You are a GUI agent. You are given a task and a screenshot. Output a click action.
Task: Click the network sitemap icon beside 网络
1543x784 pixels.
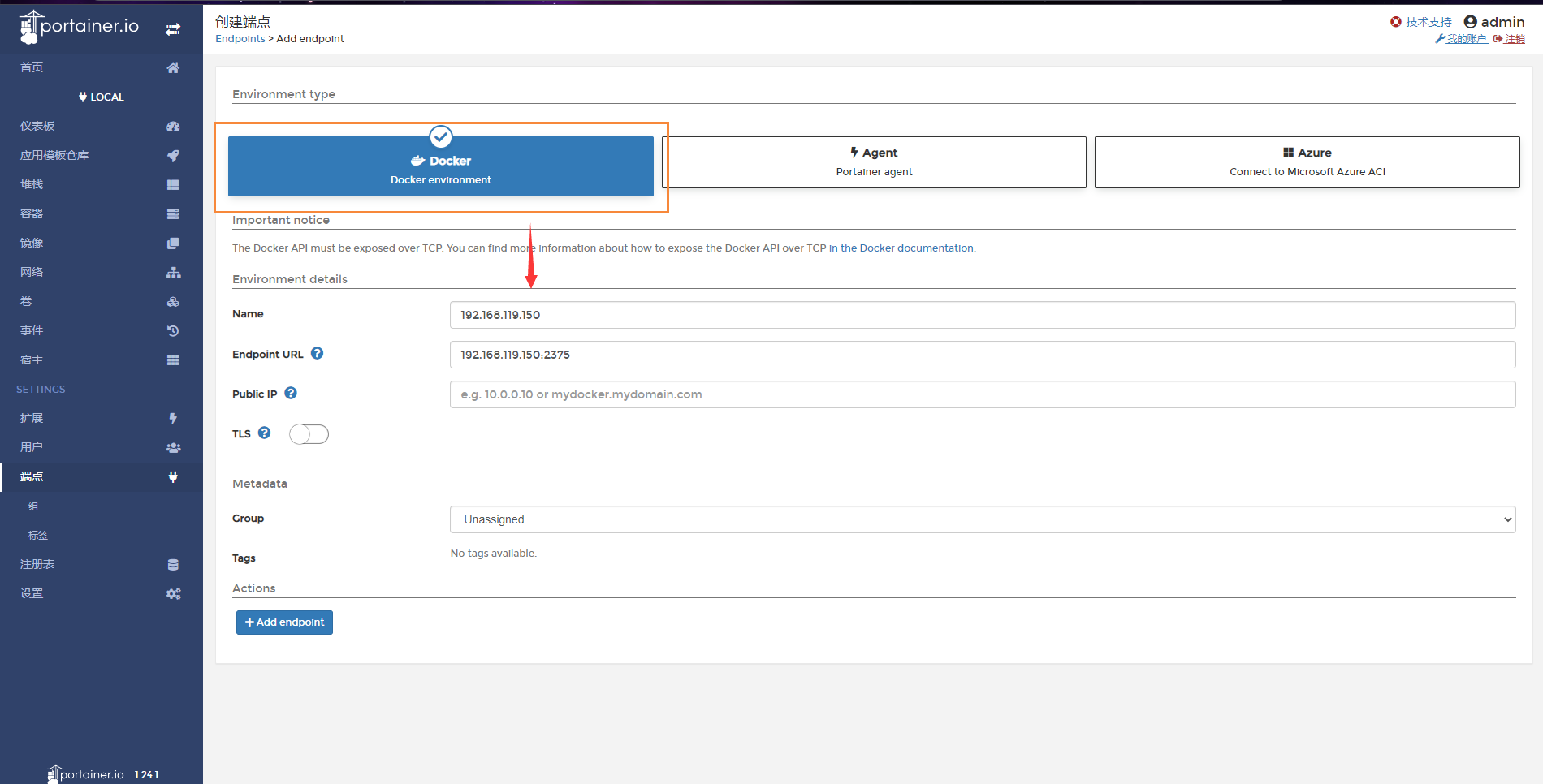(x=173, y=272)
